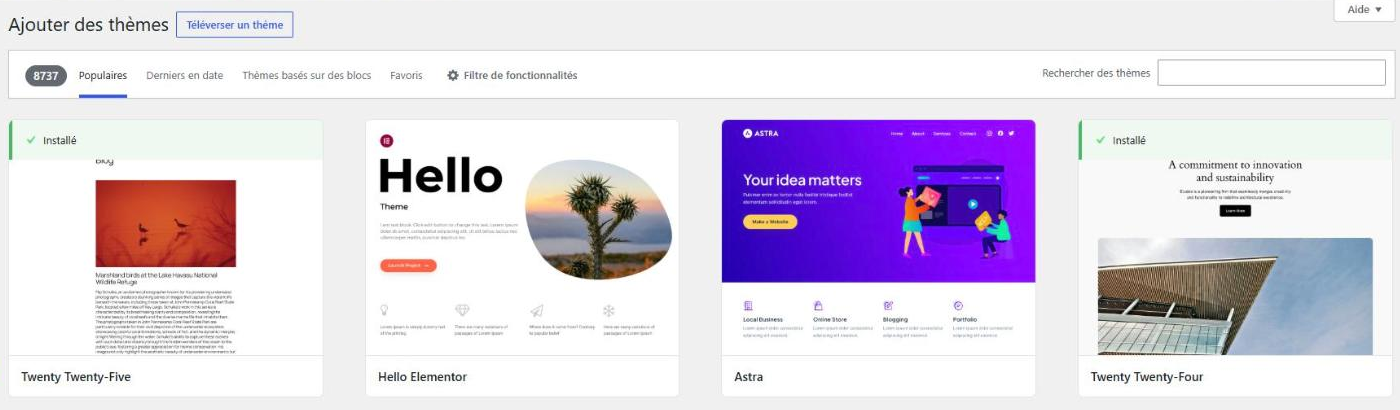Image resolution: width=1400 pixels, height=410 pixels.
Task: Click the diamond icon in Hello preview
Action: pos(462,310)
